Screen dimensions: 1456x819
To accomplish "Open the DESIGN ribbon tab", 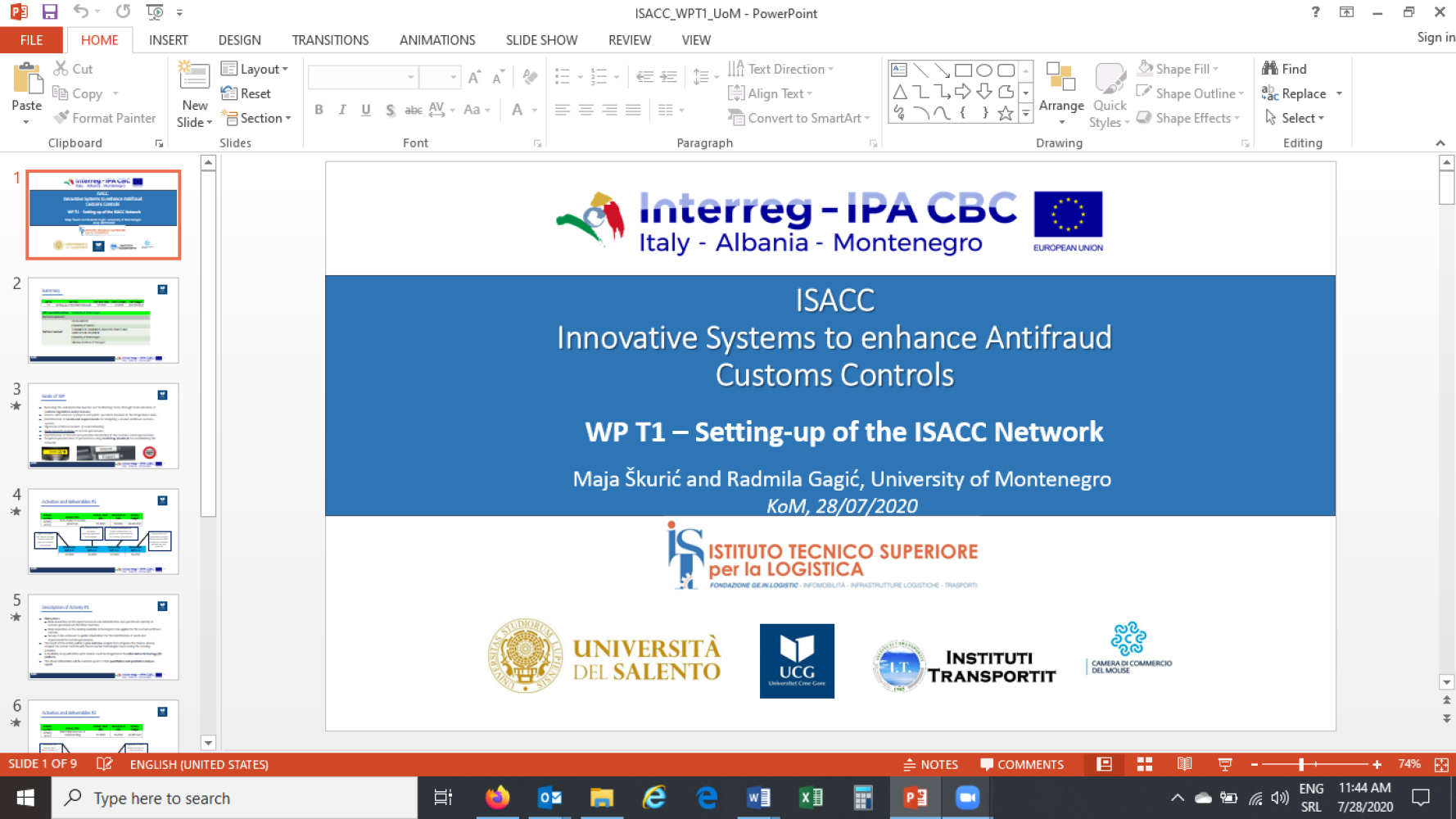I will [239, 40].
